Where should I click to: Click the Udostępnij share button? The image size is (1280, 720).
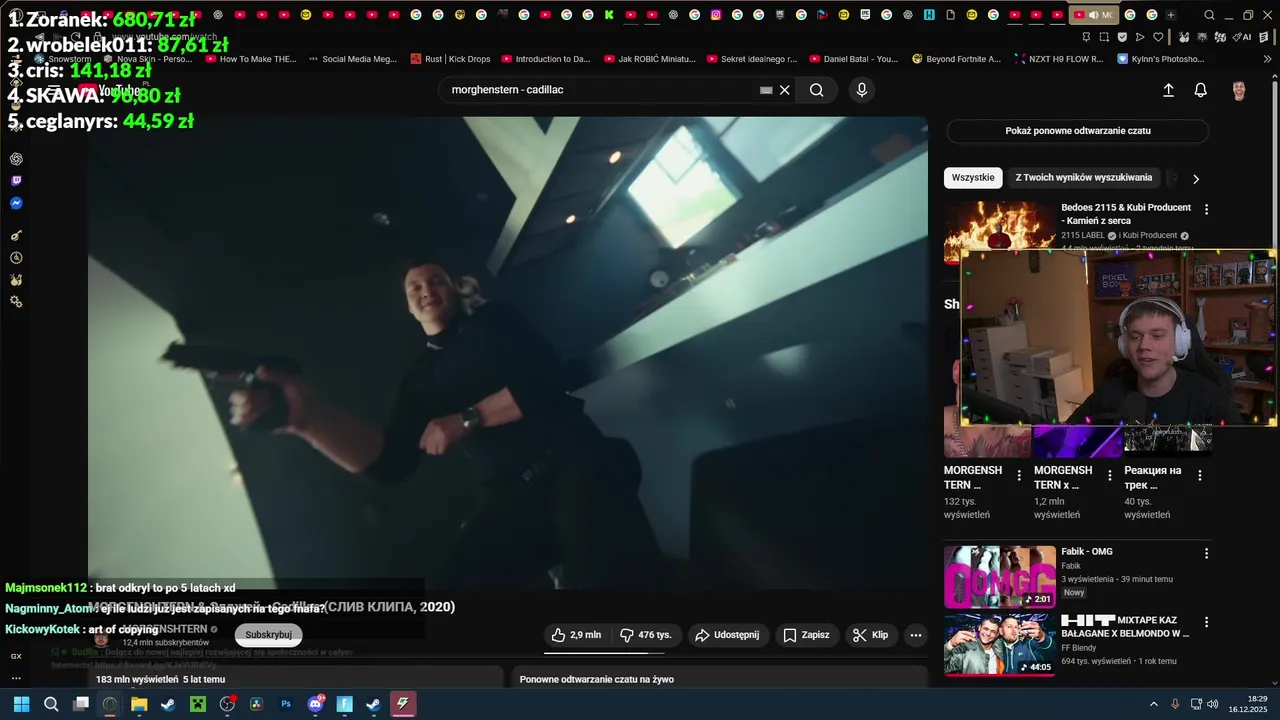(x=727, y=635)
